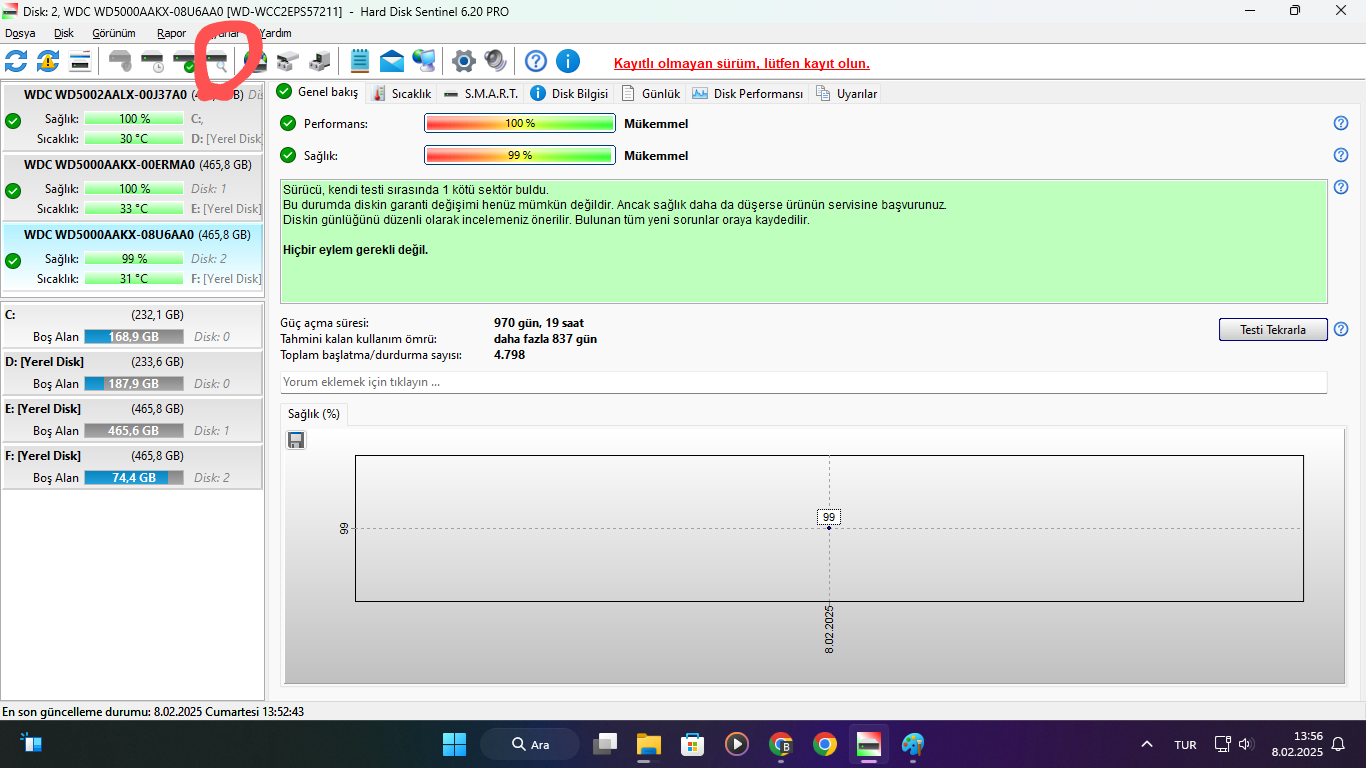Click the monitor with globe network icon

click(424, 61)
